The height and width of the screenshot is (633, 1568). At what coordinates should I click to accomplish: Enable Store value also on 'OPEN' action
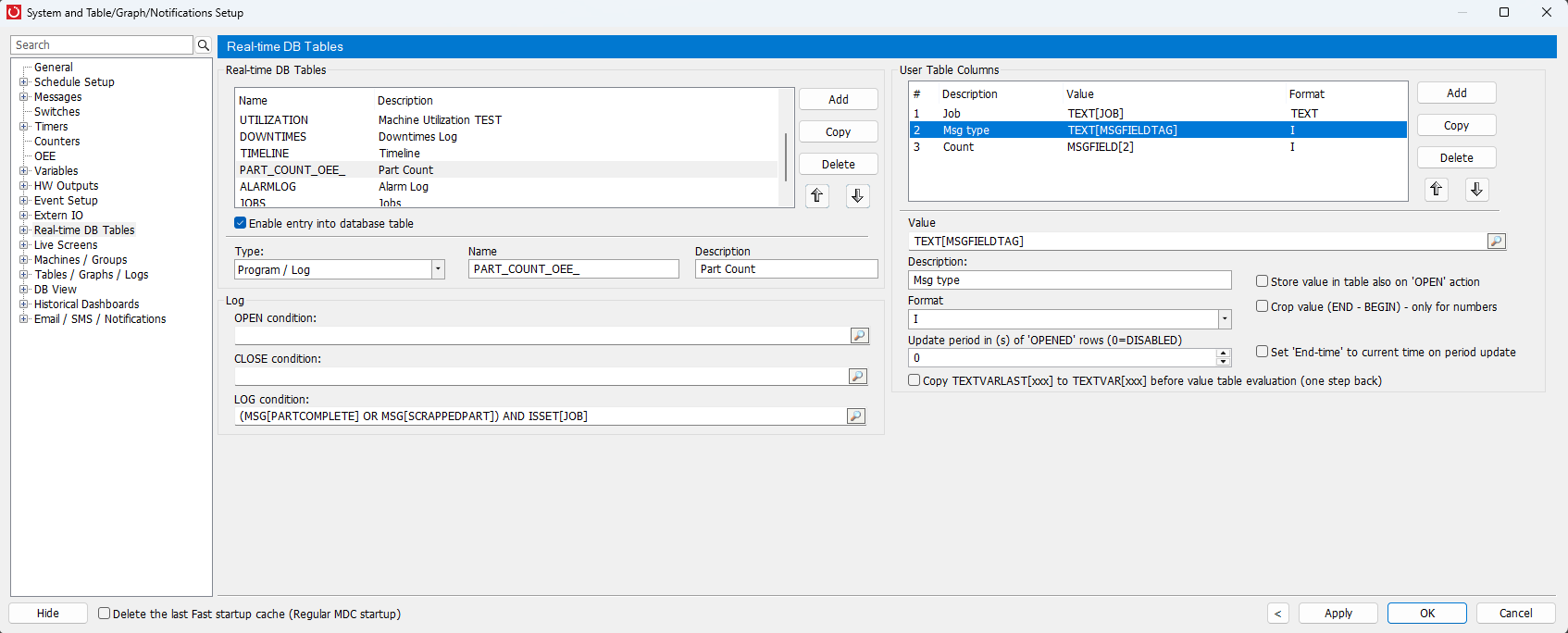coord(1262,281)
